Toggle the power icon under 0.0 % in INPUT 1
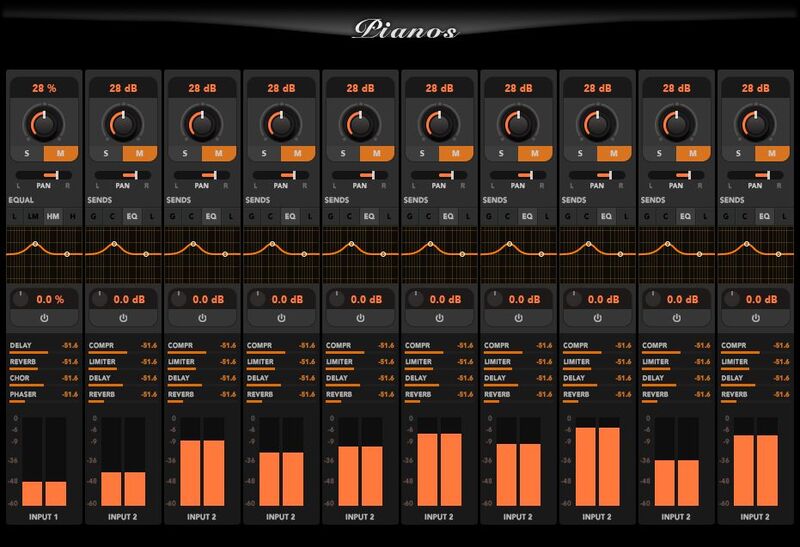 44,318
